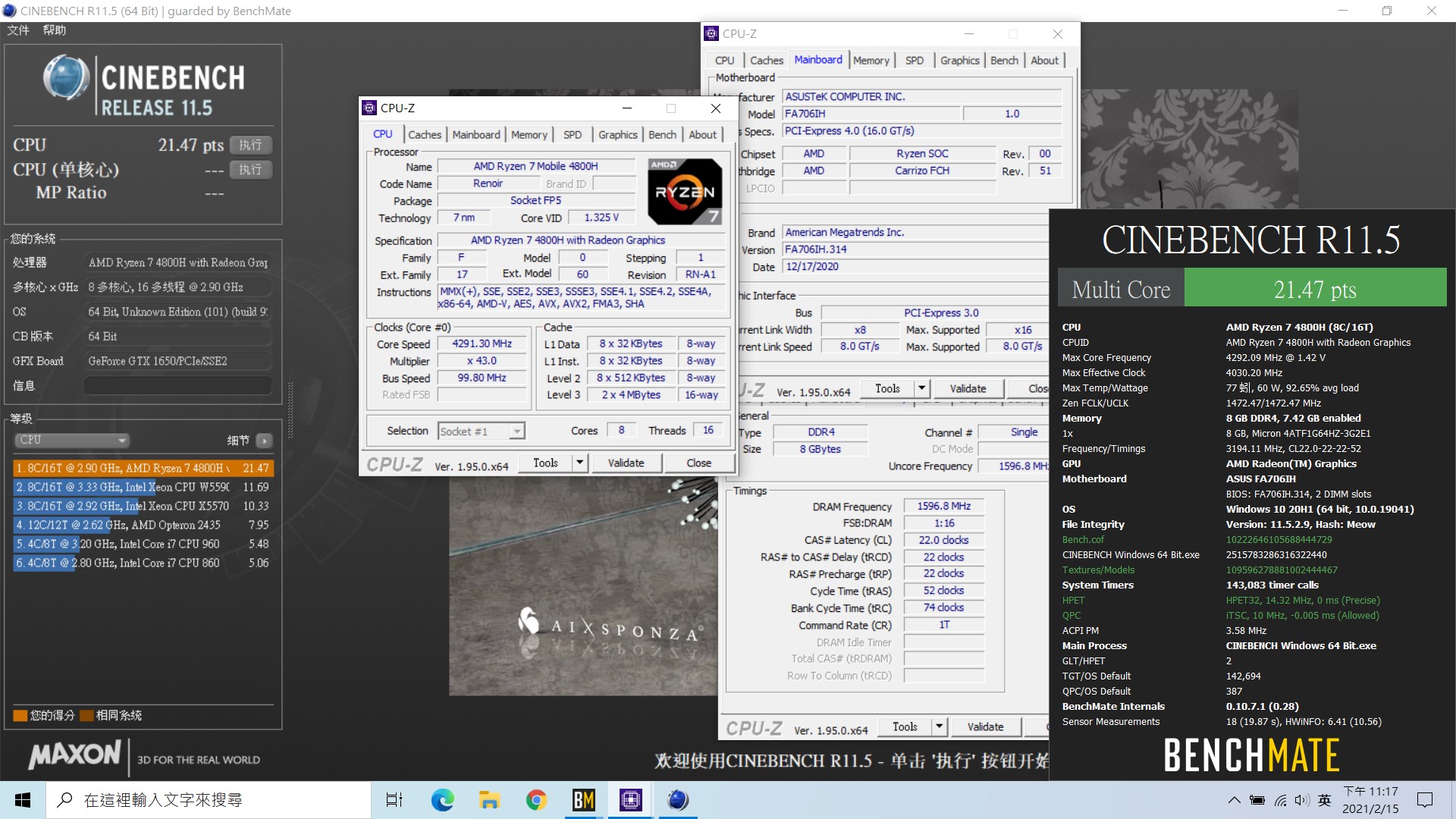Screen dimensions: 1456x819
Task: Select CPU tab in Mainboard CPU-Z window
Action: coord(725,60)
